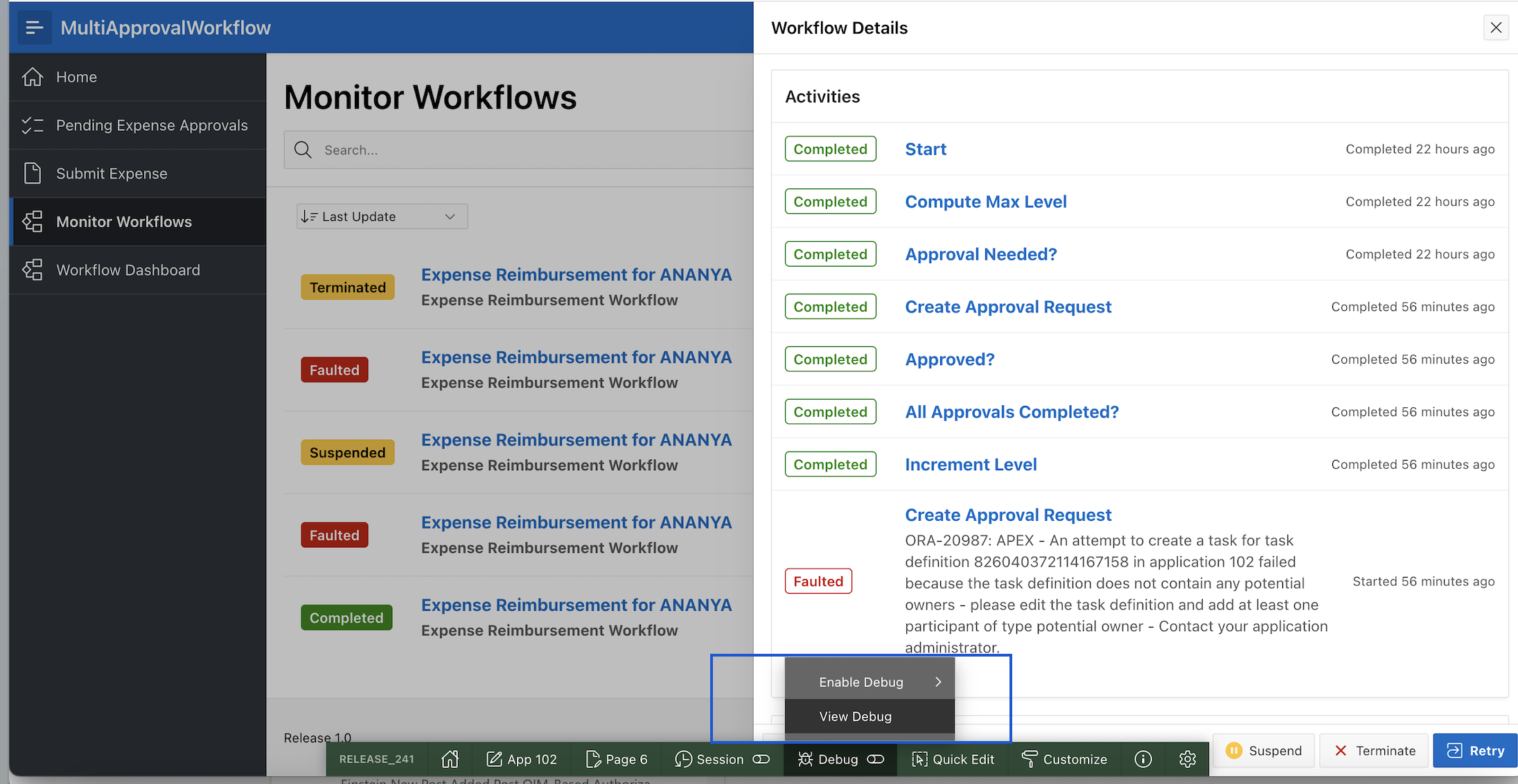The width and height of the screenshot is (1518, 784).
Task: Open developer toolbar settings gear
Action: tap(1187, 758)
